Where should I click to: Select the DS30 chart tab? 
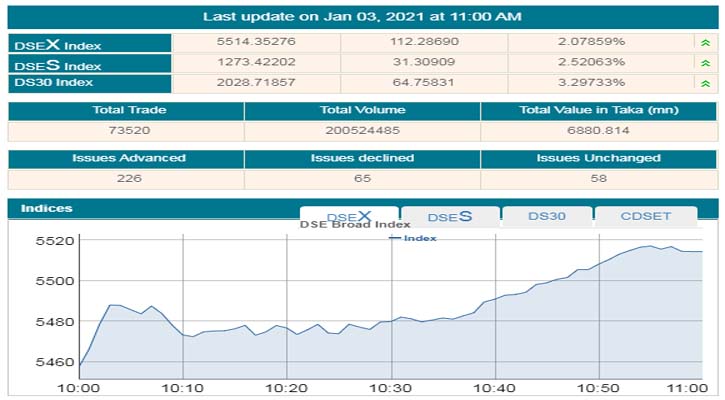[x=546, y=217]
